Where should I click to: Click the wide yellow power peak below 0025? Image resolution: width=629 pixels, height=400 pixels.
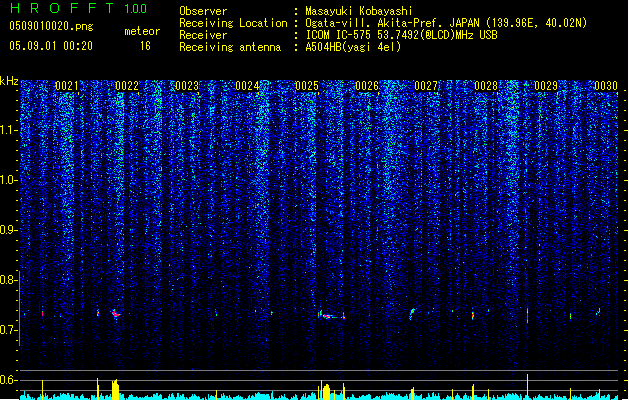[x=327, y=392]
